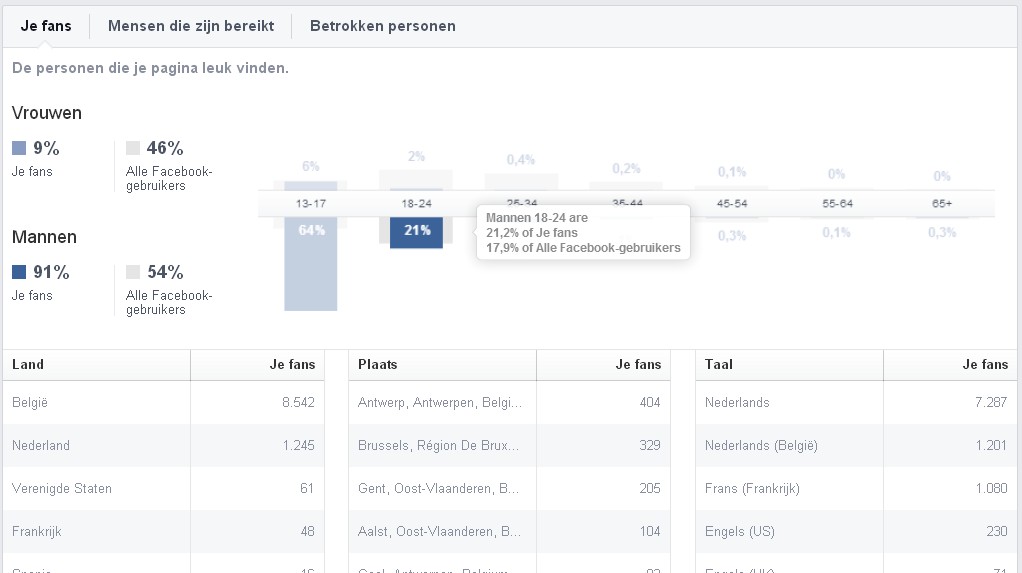Click the Verenigde Staten row

[164, 488]
